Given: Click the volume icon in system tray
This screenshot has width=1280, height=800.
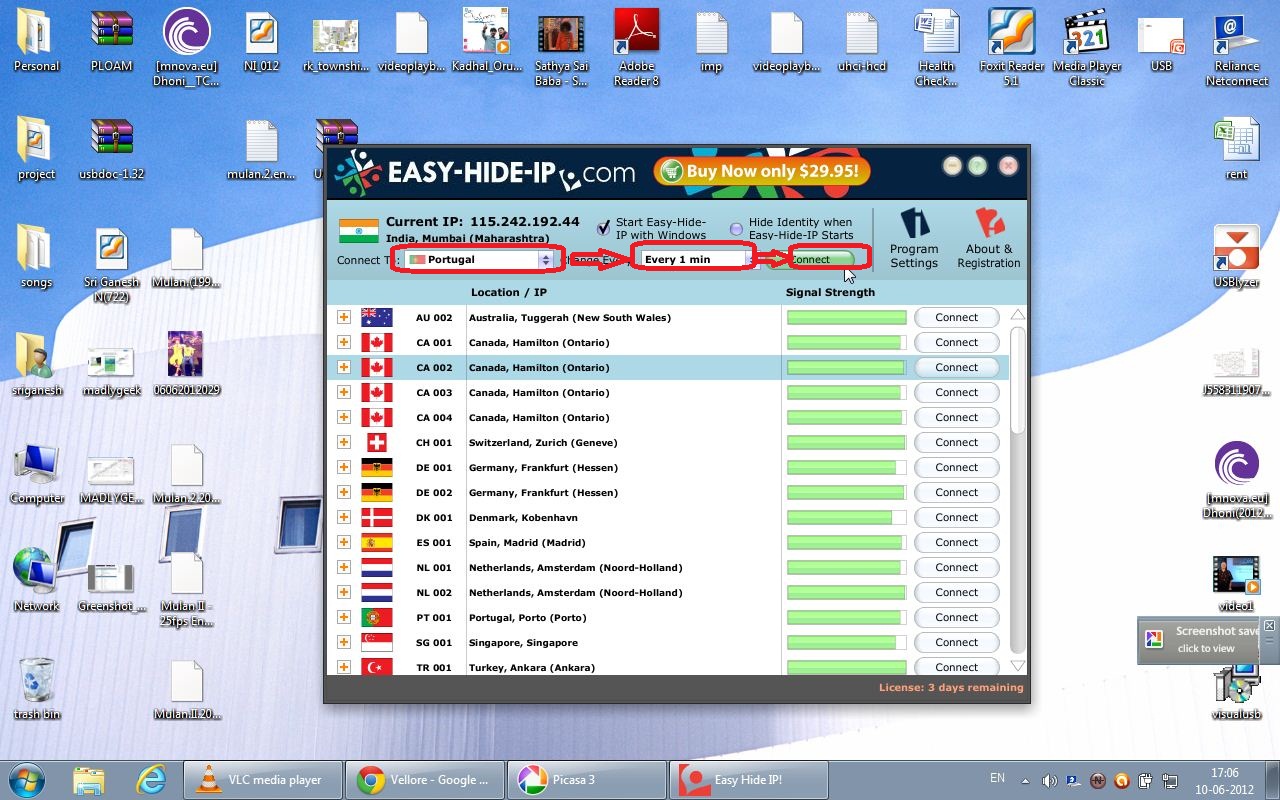Looking at the screenshot, I should coord(1049,780).
